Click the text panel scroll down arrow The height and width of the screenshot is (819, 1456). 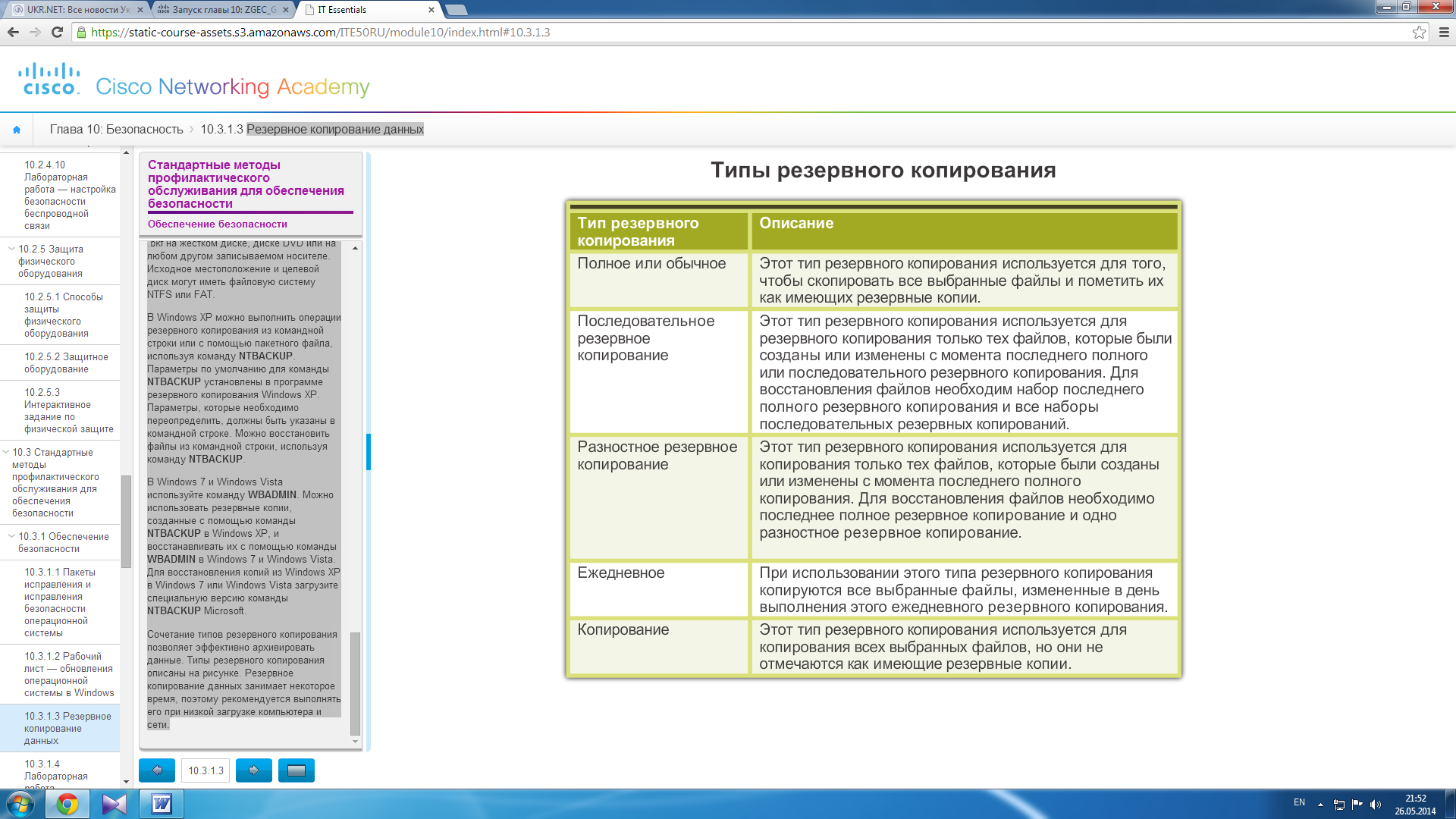tap(355, 742)
